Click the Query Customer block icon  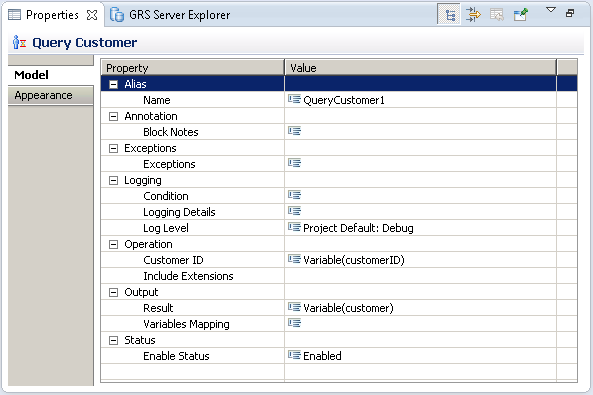coord(19,42)
